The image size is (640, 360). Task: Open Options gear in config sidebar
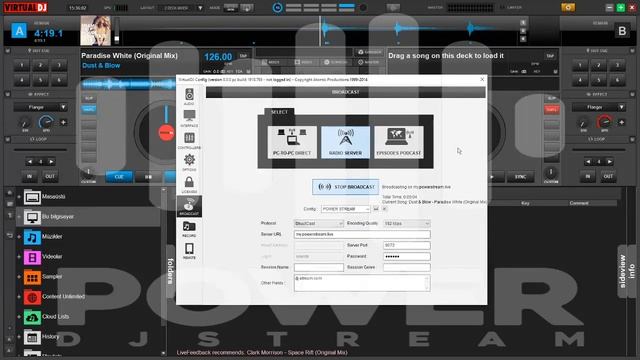click(189, 162)
